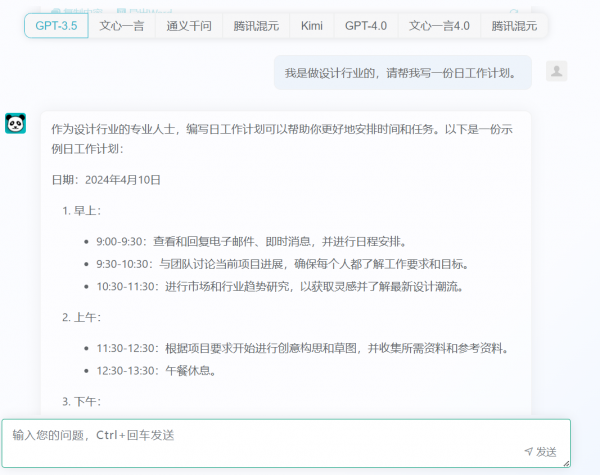
Task: Click the date line 2024年4月10日
Action: (x=106, y=180)
